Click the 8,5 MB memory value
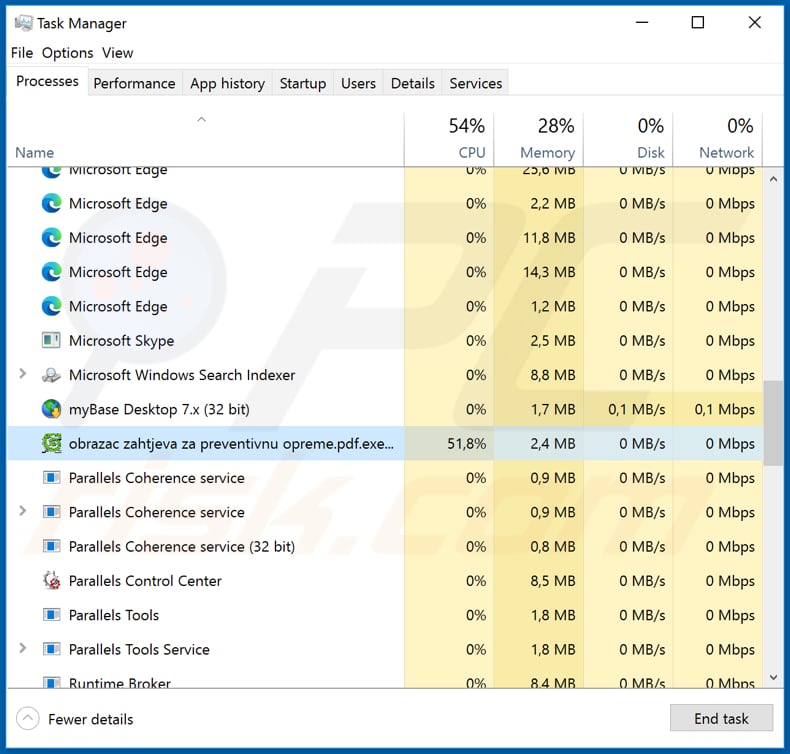 553,581
